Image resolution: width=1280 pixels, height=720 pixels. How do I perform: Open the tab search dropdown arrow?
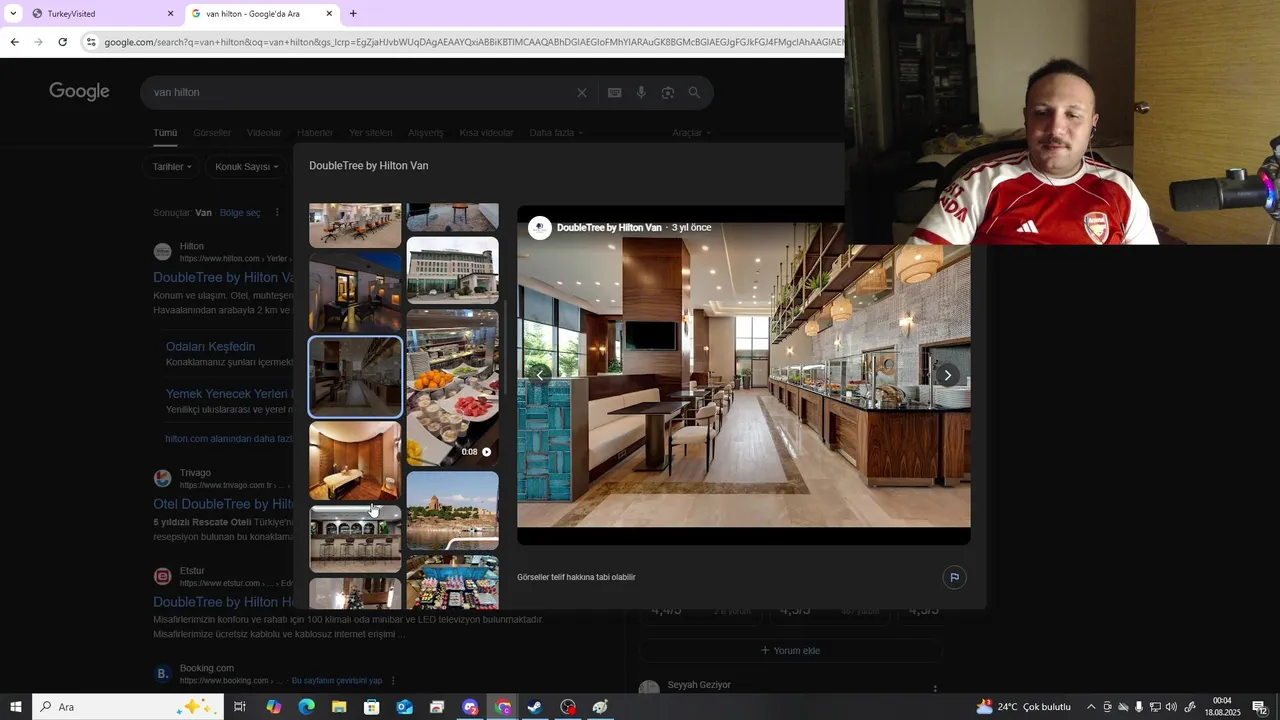coord(13,14)
